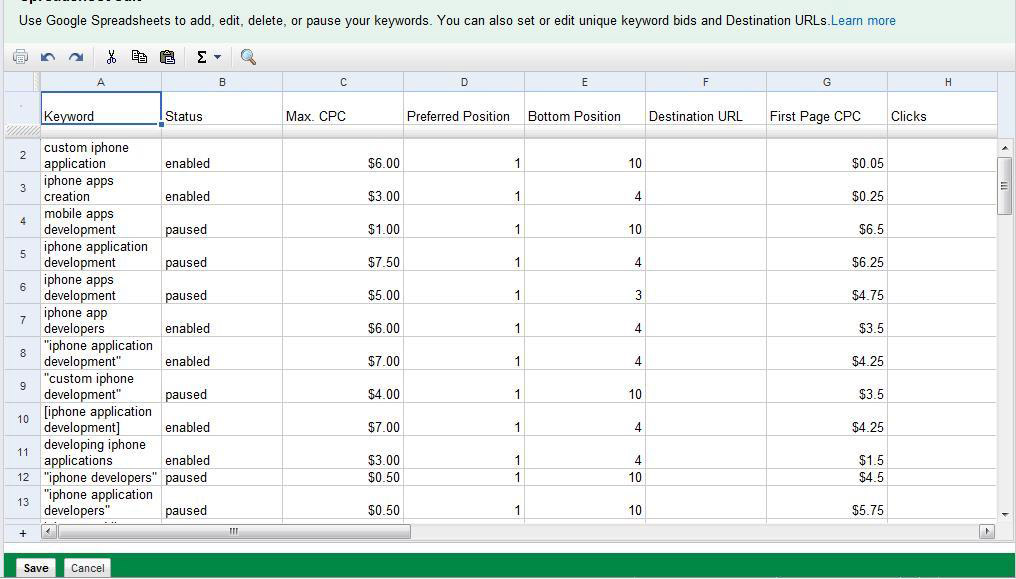
Task: Select the Bottom Position header cell
Action: pos(585,108)
